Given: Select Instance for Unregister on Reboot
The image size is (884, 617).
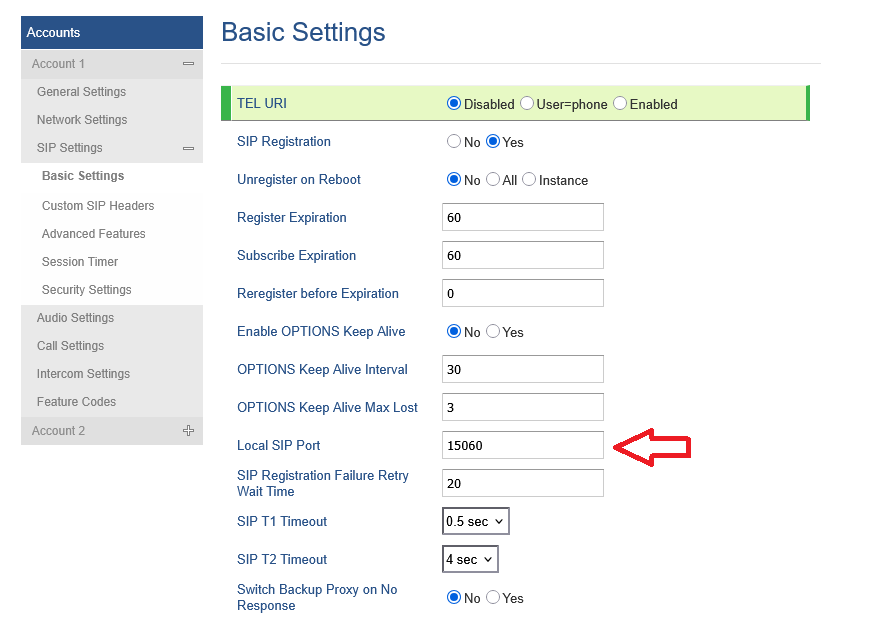Looking at the screenshot, I should (x=529, y=180).
